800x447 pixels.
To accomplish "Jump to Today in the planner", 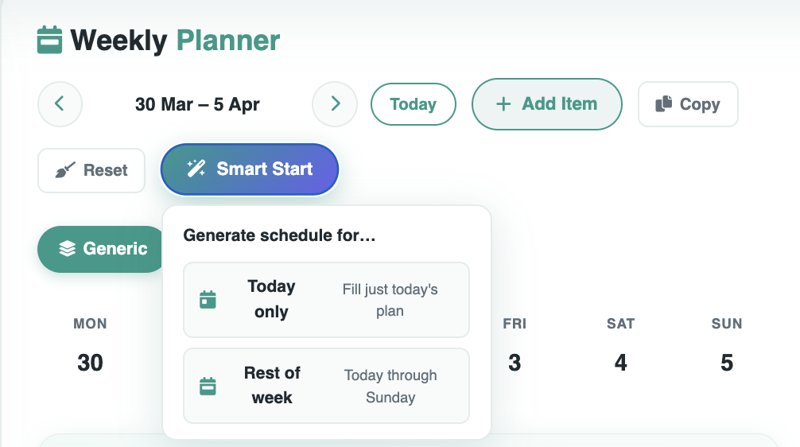I will [x=413, y=104].
